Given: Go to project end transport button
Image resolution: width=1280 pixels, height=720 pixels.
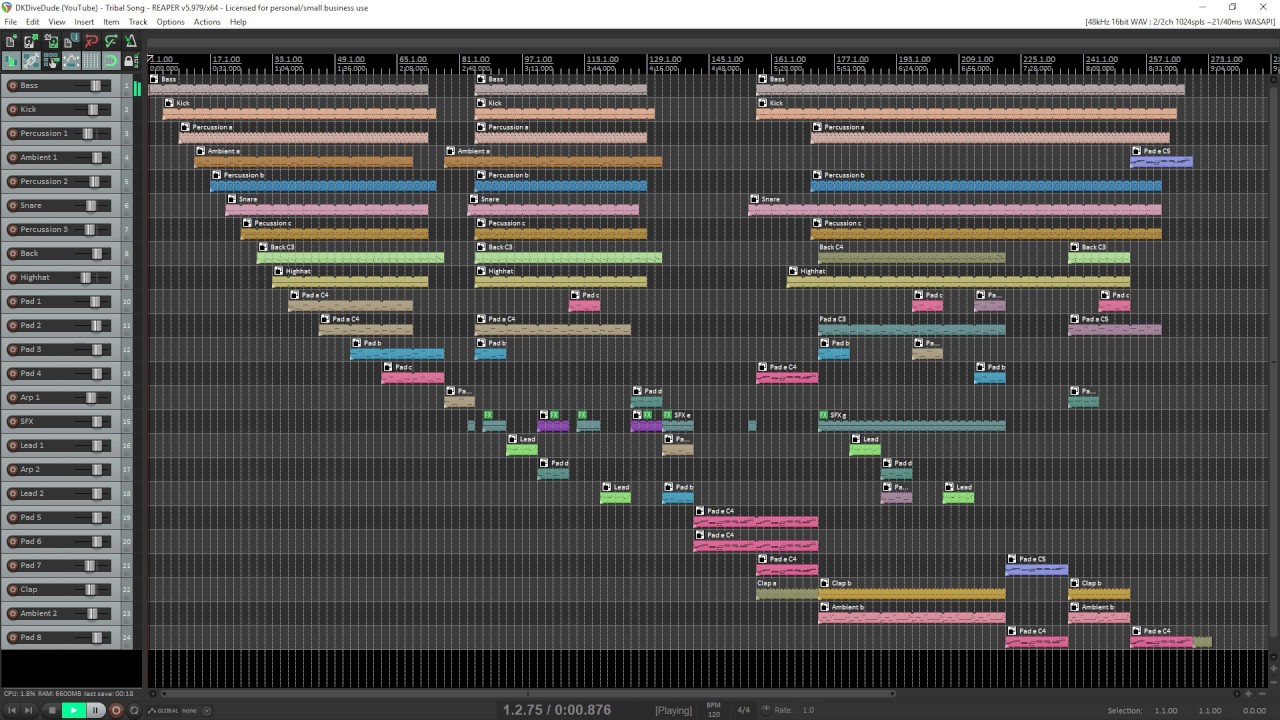Looking at the screenshot, I should [29, 710].
